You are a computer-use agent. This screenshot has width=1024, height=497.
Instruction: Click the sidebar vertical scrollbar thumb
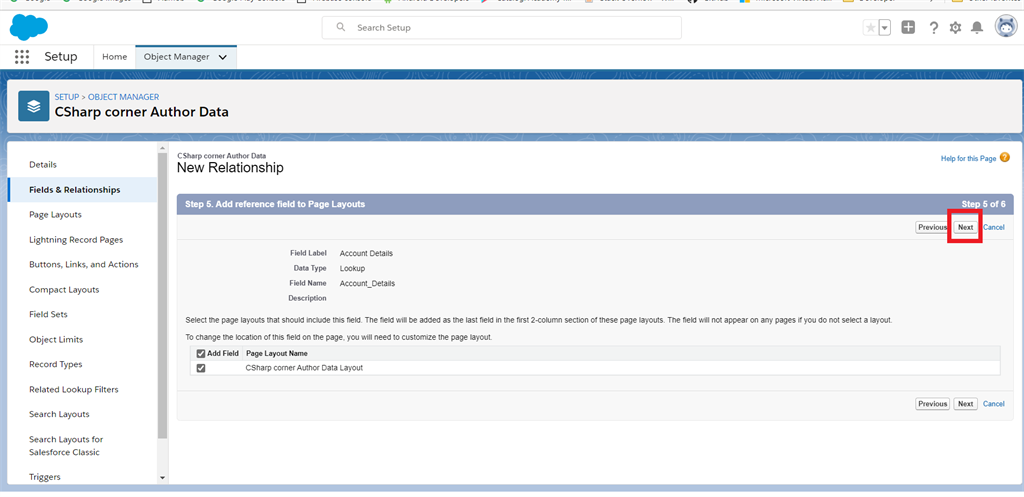coord(163,296)
